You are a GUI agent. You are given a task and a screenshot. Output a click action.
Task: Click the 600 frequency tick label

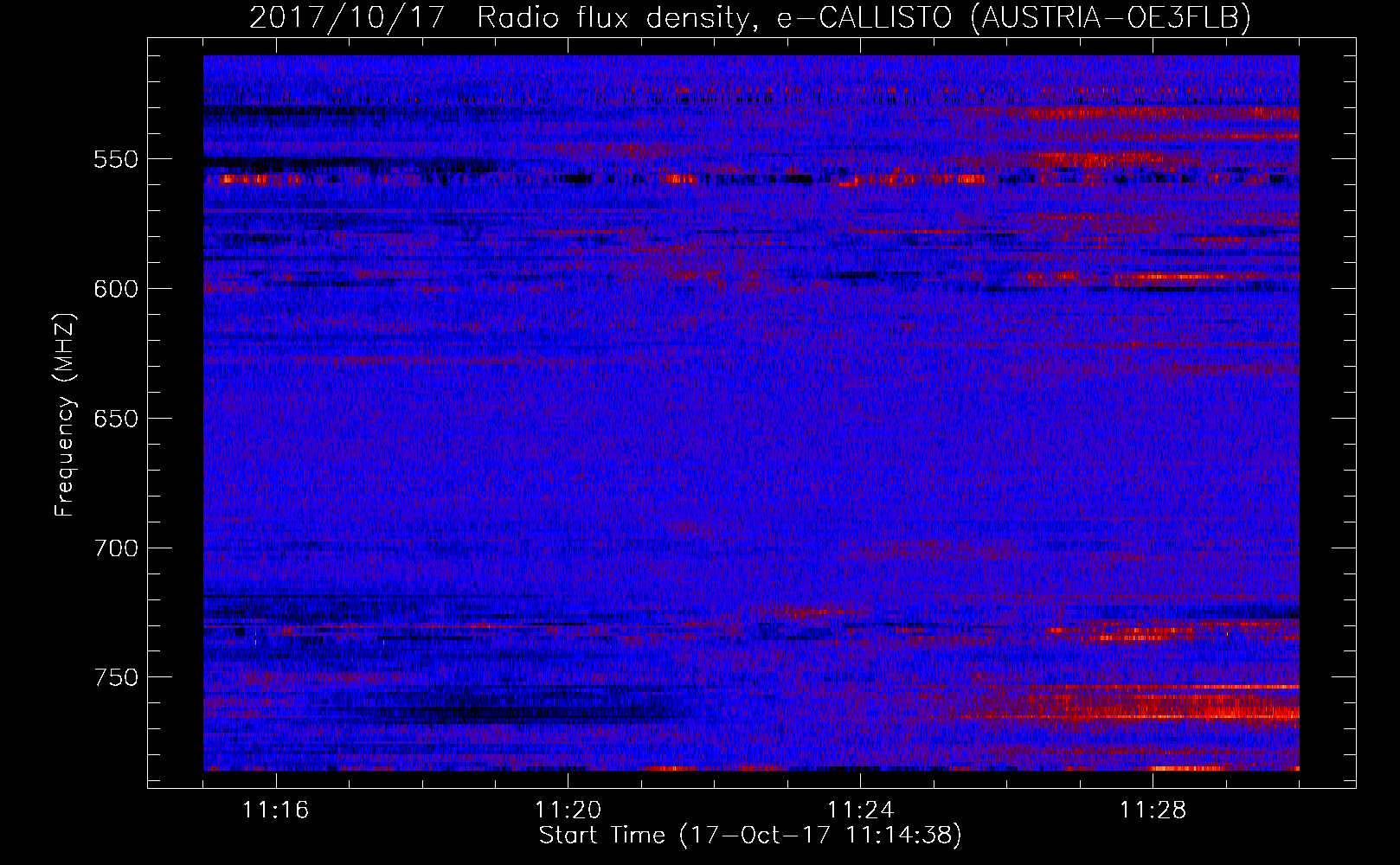coord(116,289)
